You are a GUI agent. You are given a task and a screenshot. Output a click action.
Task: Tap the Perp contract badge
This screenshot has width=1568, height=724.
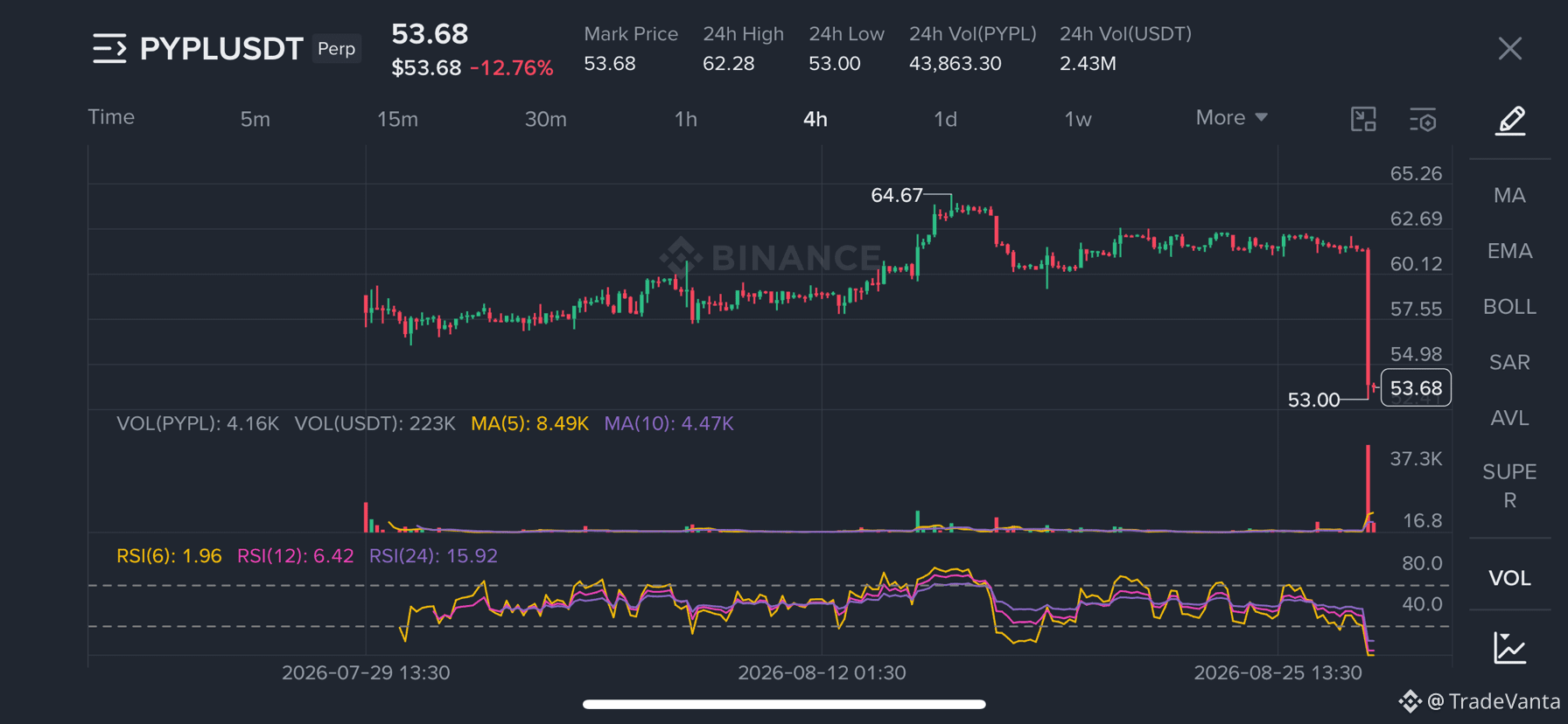337,48
